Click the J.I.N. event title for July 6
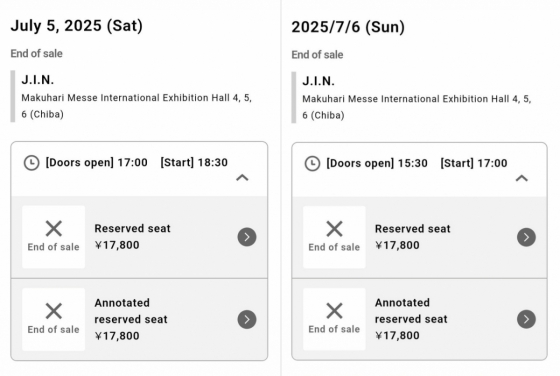The height and width of the screenshot is (376, 560). tap(318, 81)
